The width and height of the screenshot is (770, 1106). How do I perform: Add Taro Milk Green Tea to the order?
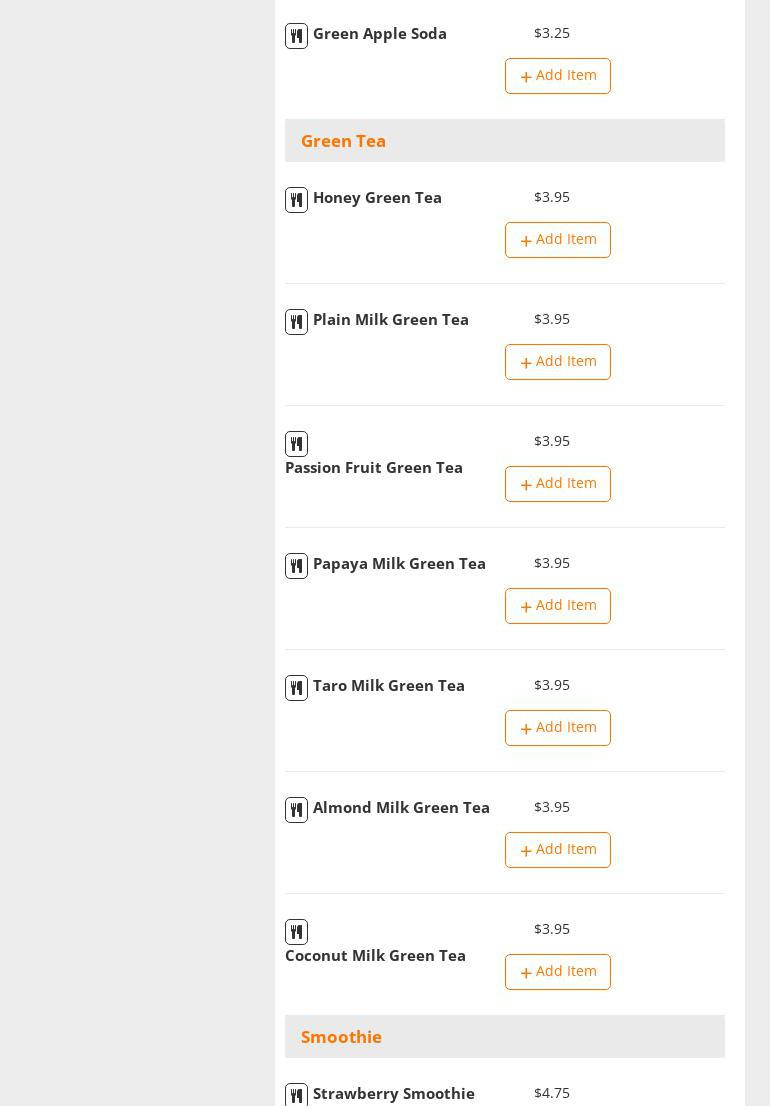(x=557, y=728)
